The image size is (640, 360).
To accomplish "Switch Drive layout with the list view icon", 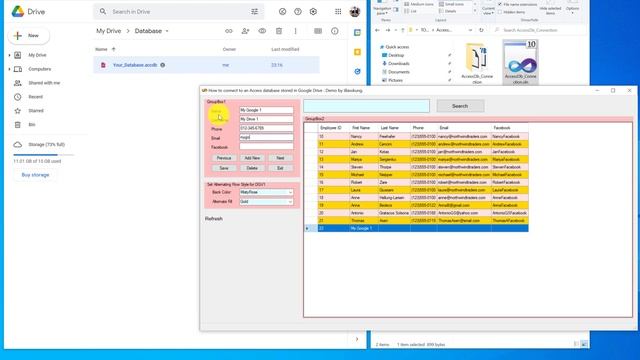I will pyautogui.click(x=318, y=31).
